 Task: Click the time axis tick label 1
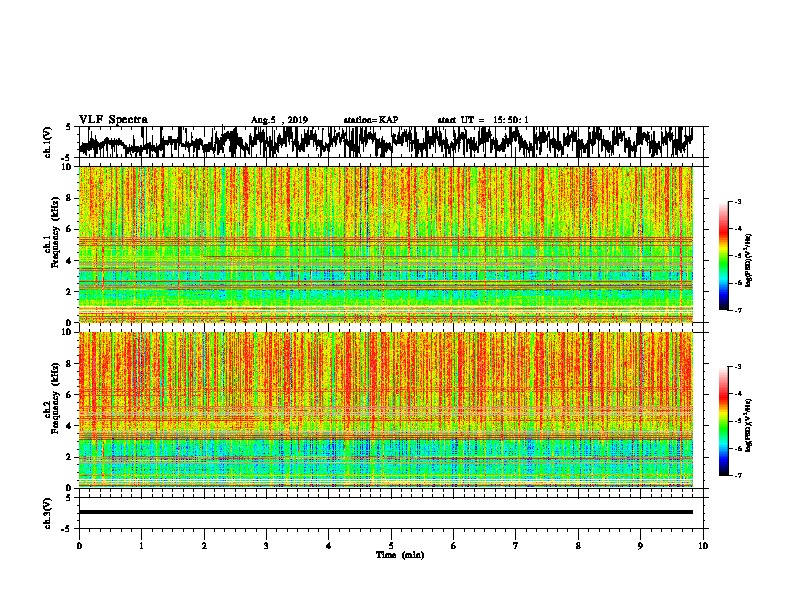click(x=141, y=546)
